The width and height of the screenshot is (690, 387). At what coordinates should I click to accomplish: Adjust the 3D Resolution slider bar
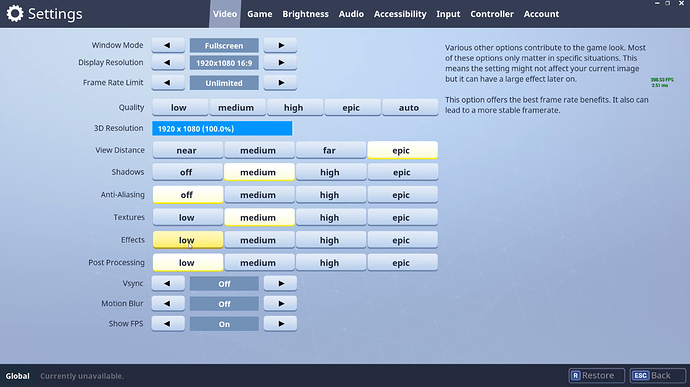222,129
